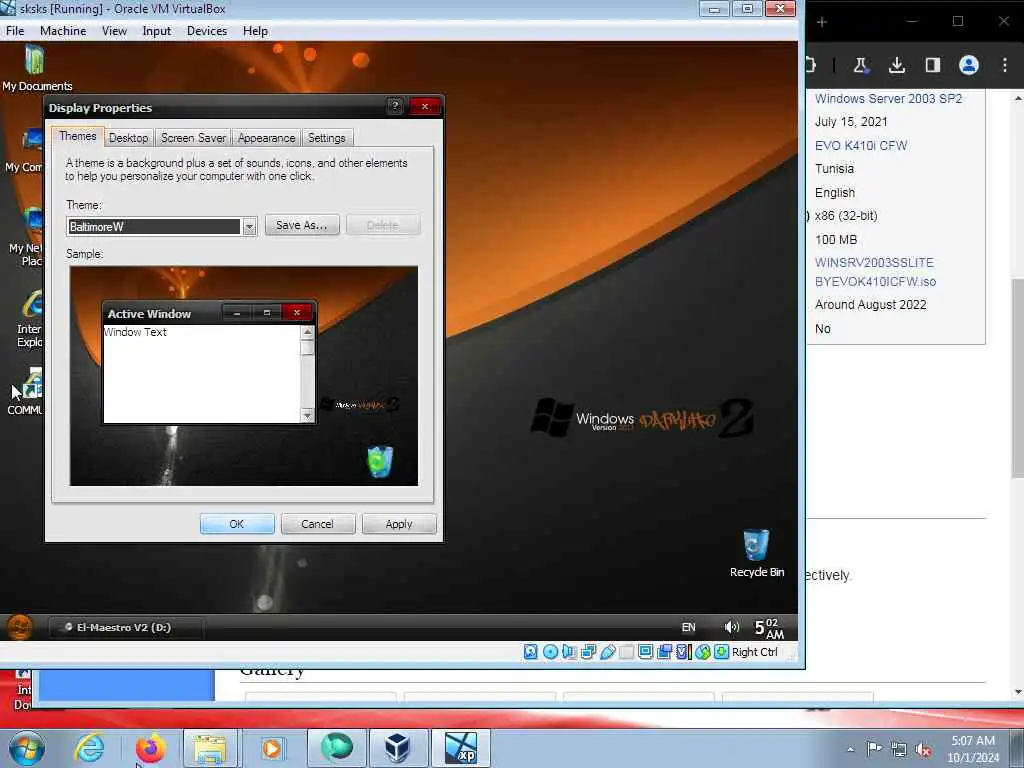Open Windows Media Player from host taskbar

(x=272, y=748)
